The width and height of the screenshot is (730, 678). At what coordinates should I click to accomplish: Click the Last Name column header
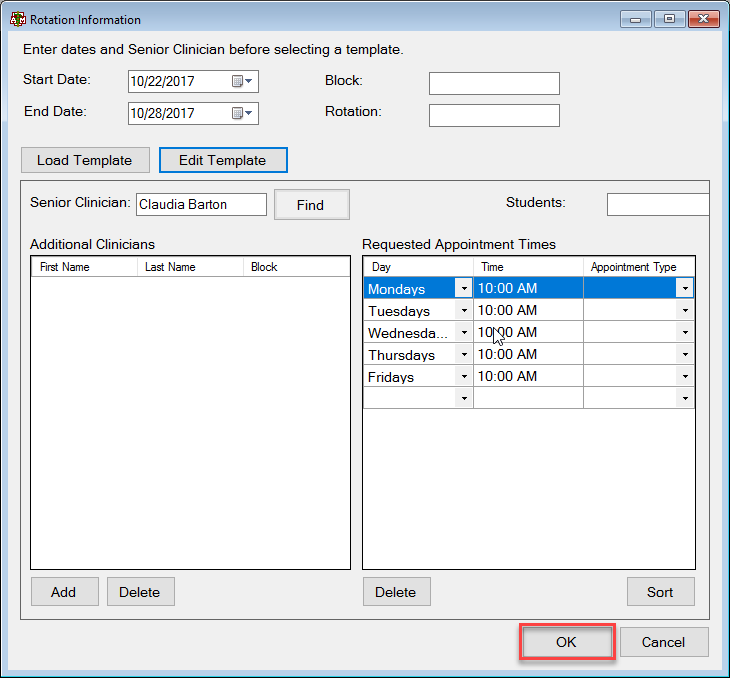(x=190, y=267)
